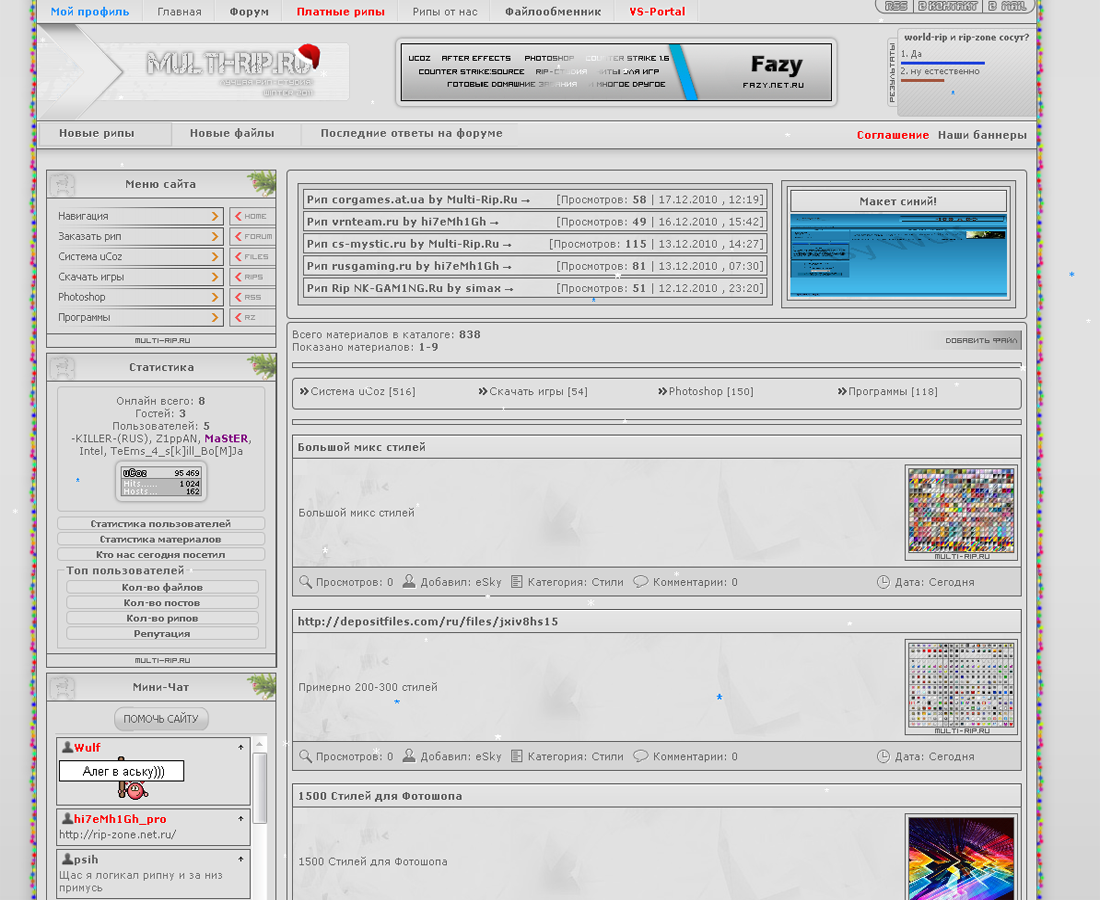Click the RIPS shortcut icon in the site menu
The image size is (1100, 900).
click(x=252, y=277)
